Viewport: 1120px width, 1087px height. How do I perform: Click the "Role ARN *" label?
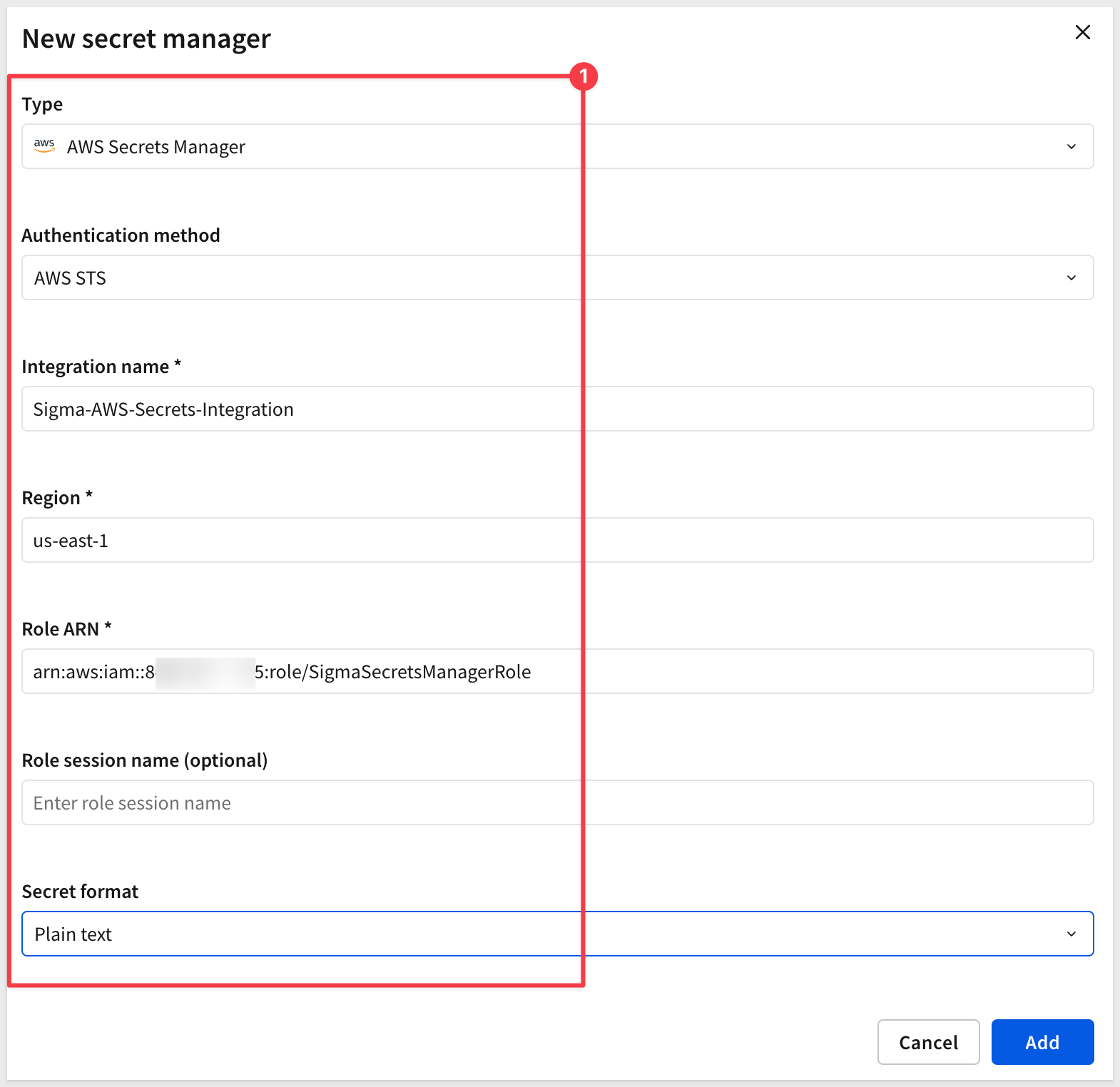[x=66, y=628]
